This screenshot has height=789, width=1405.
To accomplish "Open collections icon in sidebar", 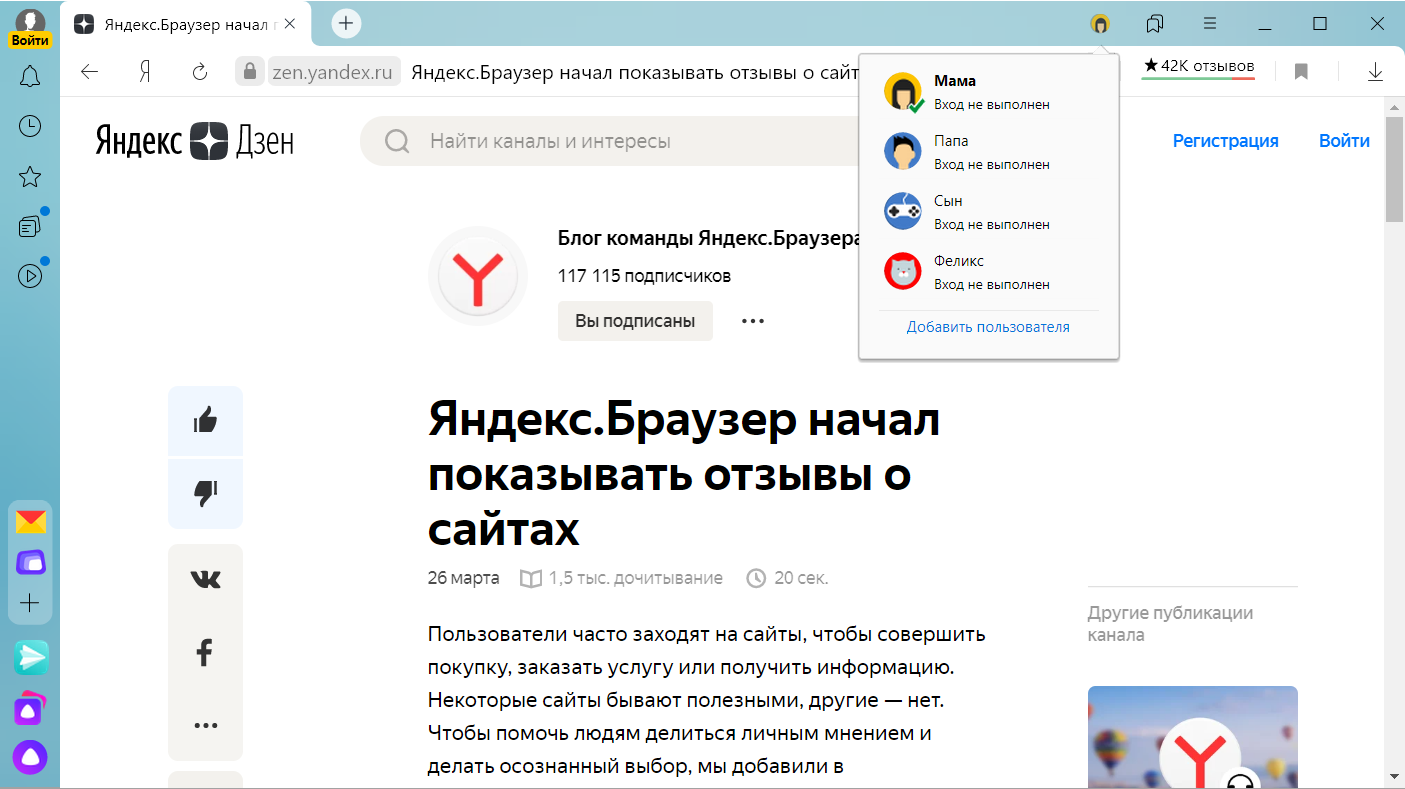I will click(x=30, y=227).
